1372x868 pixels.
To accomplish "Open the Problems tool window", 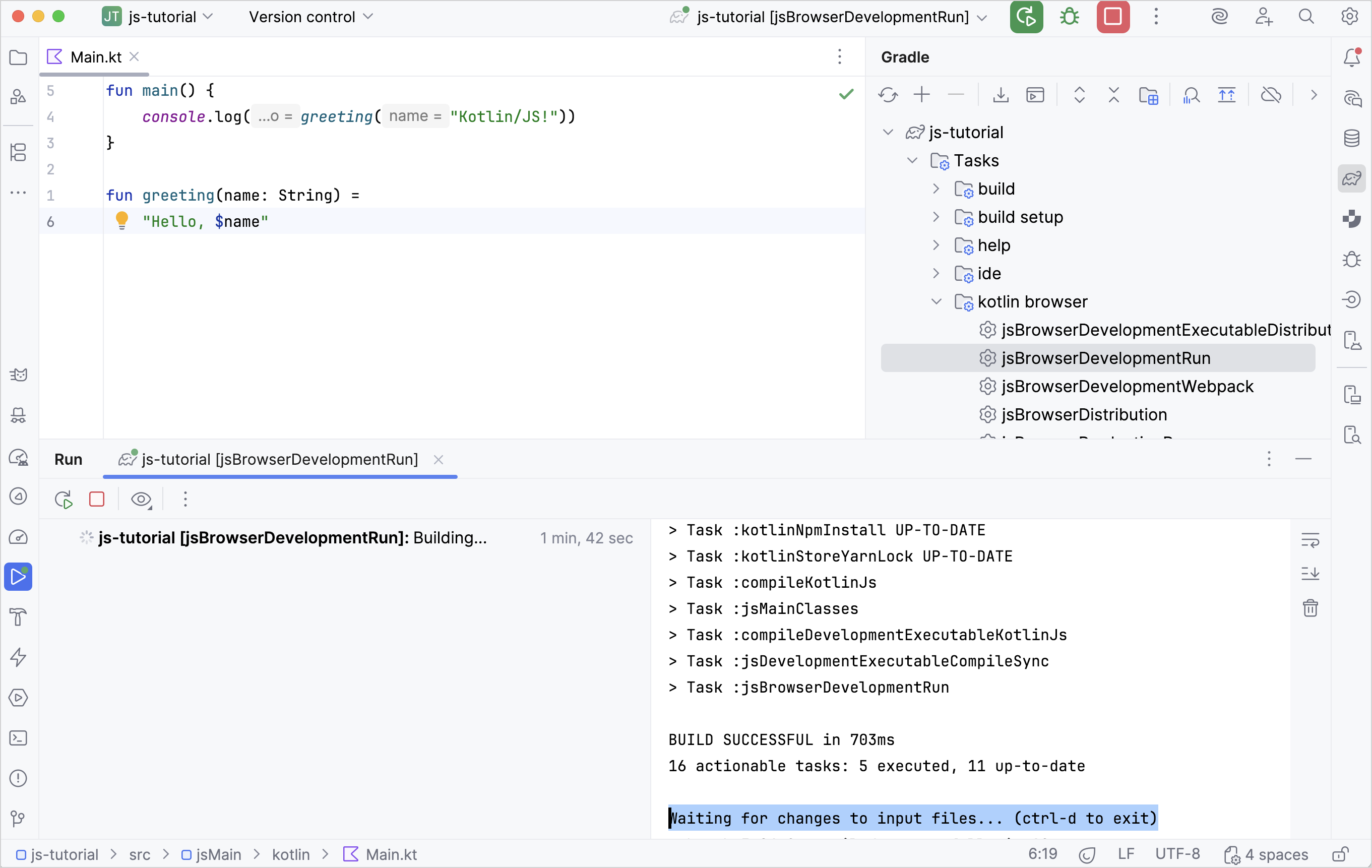I will (x=18, y=778).
